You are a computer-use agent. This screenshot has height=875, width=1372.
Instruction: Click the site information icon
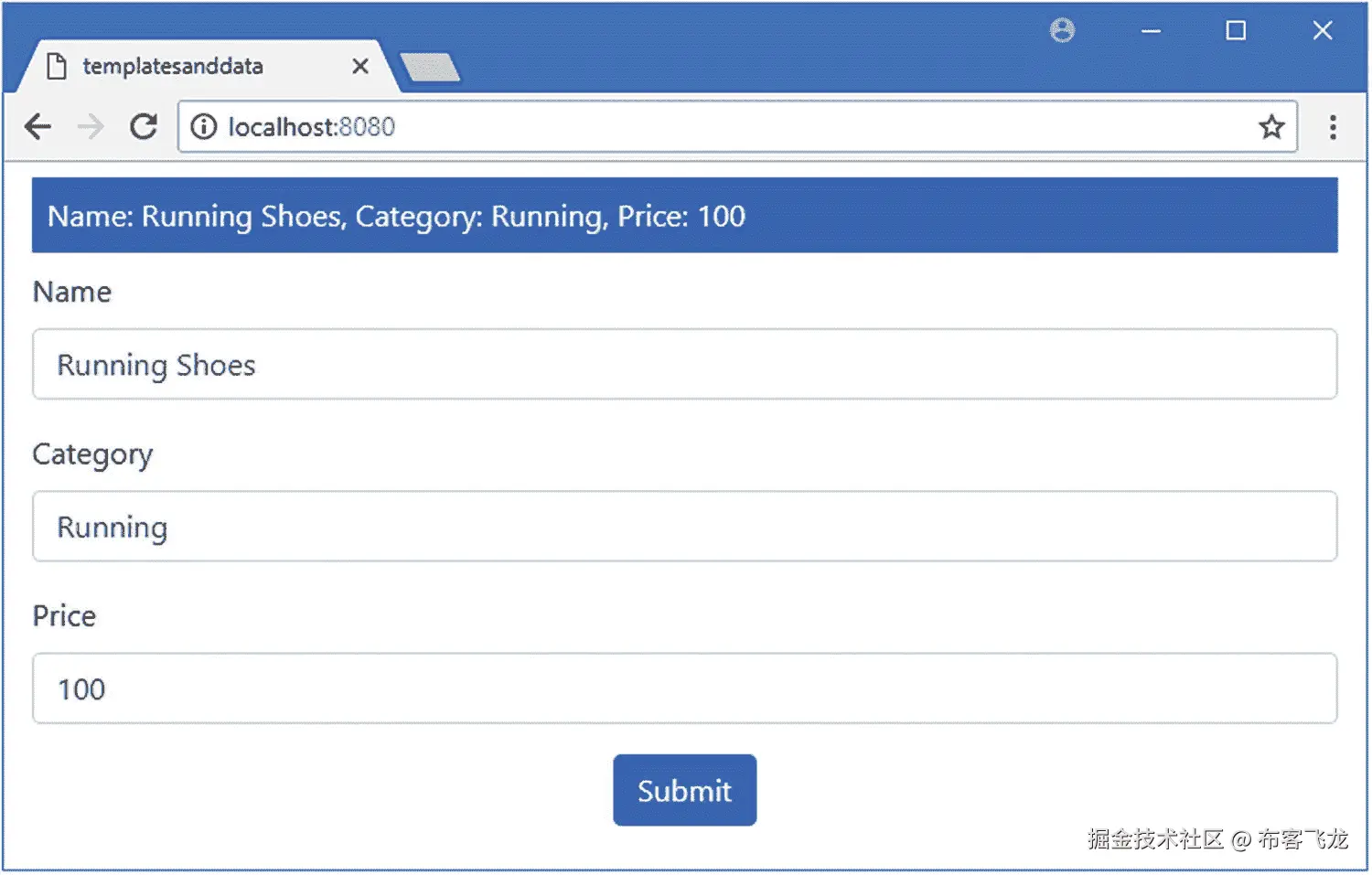coord(203,126)
